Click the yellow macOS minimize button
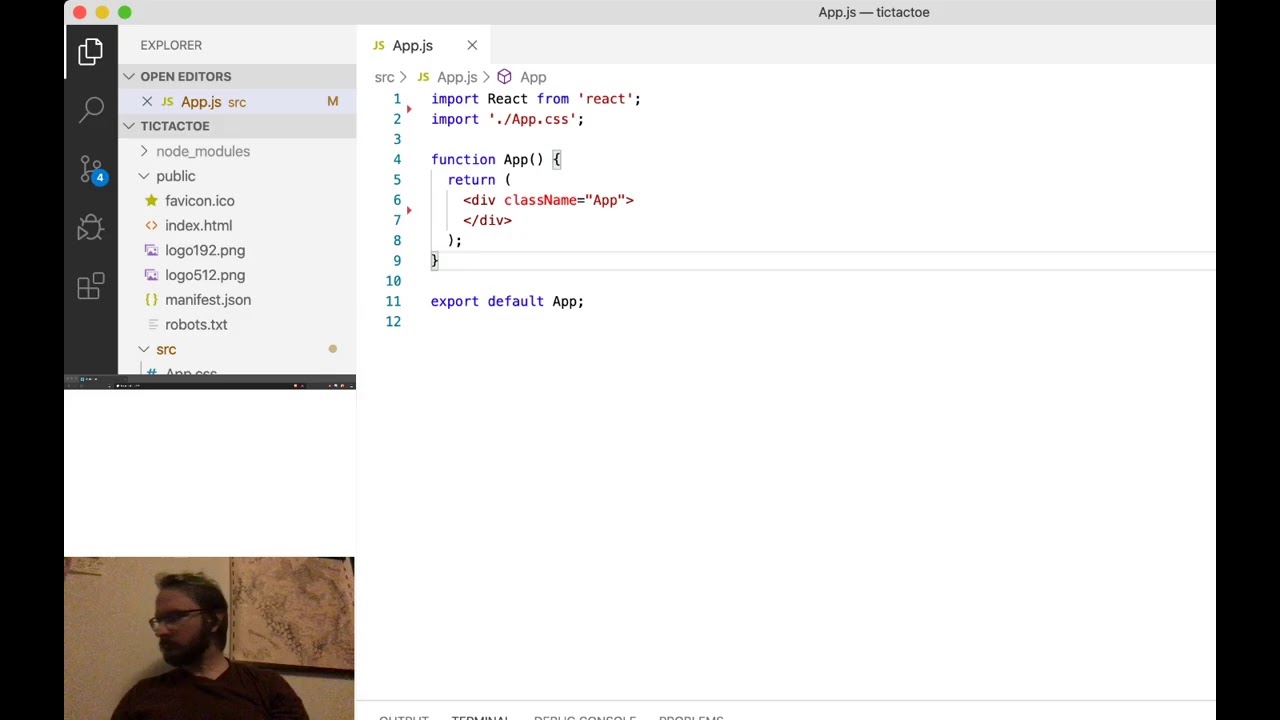 pyautogui.click(x=102, y=12)
